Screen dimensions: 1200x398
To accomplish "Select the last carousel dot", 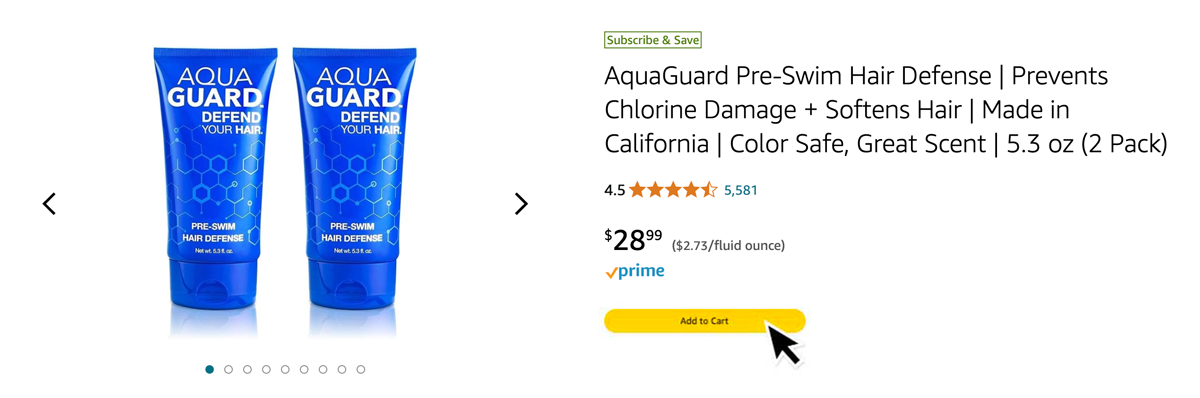I will click(361, 369).
